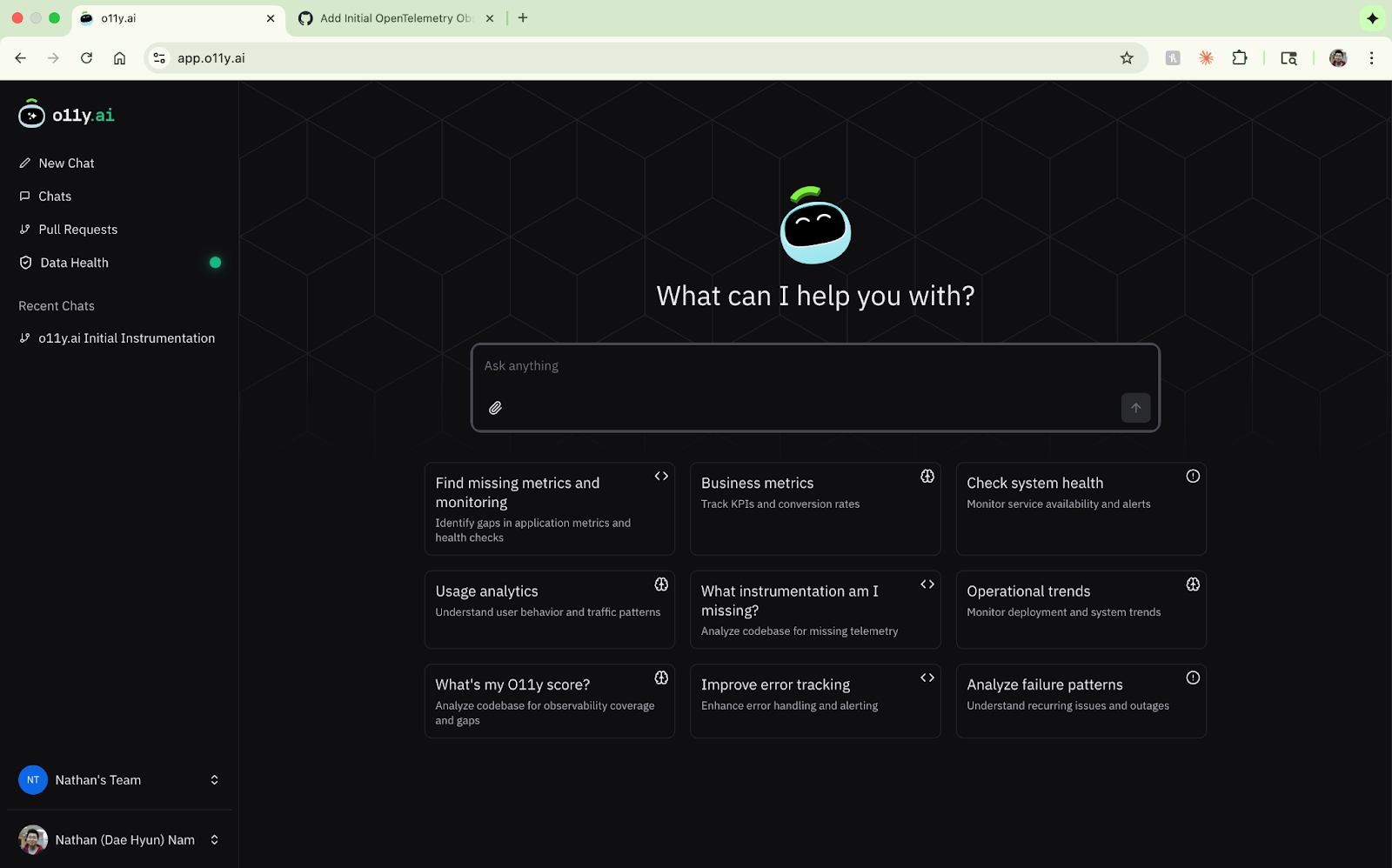Click the gray extension icon in the toolbar
Screen dimensions: 1392x868
pos(1173,58)
